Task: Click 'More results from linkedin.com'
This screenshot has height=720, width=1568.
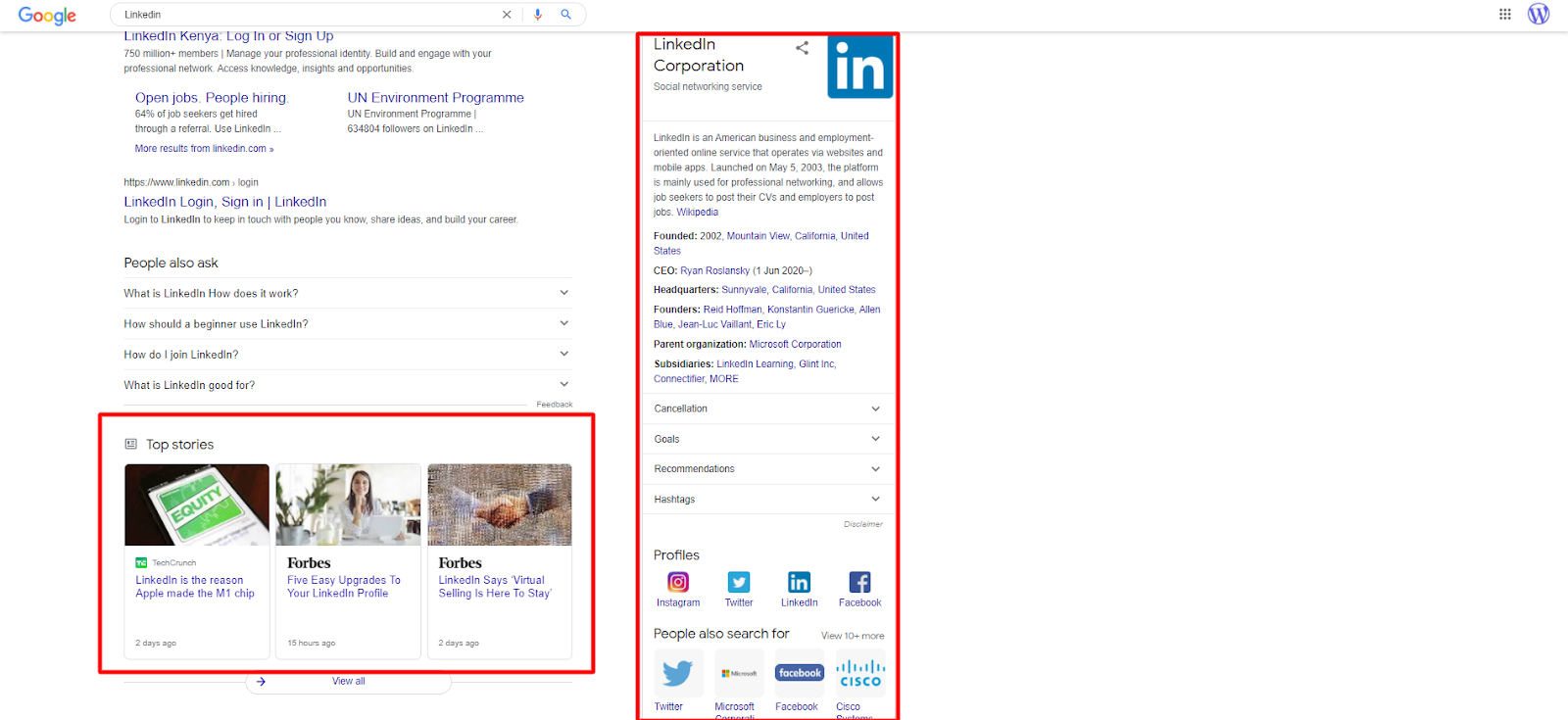Action: [x=204, y=149]
